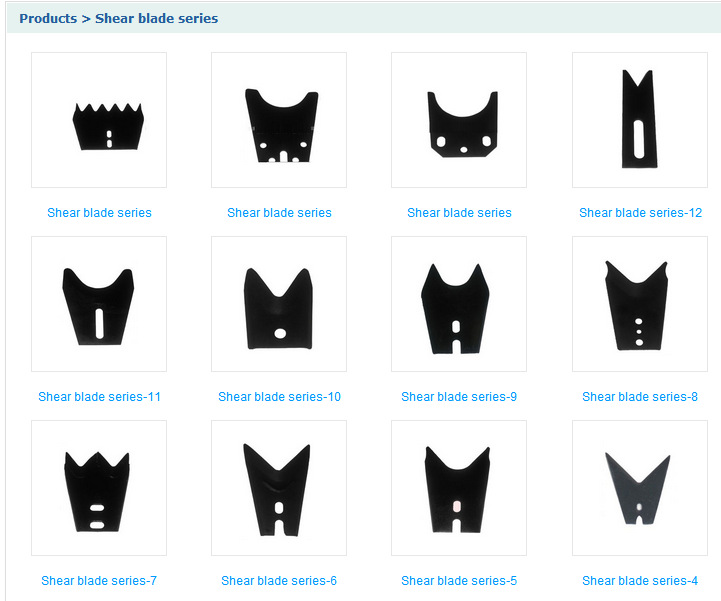The width and height of the screenshot is (721, 601).
Task: Click the Shear blade series-12 narrow blade image
Action: click(640, 120)
